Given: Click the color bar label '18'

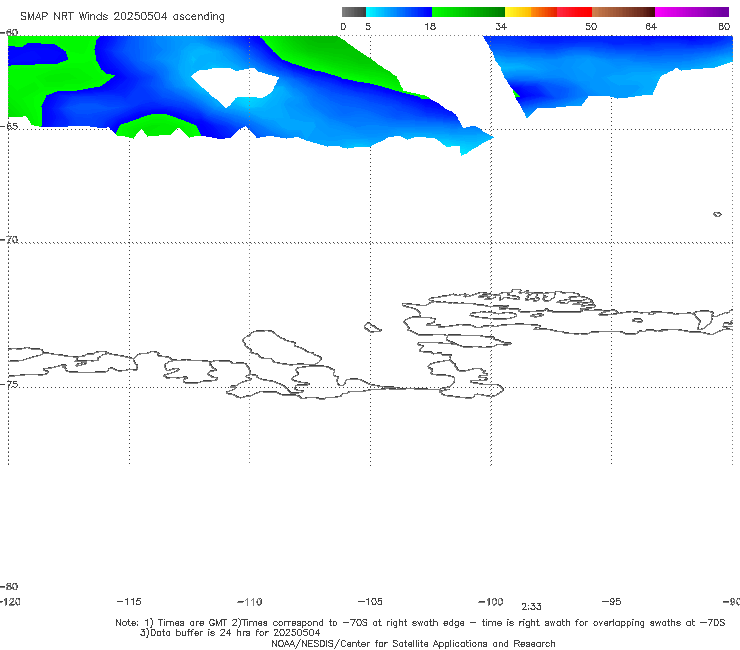Looking at the screenshot, I should point(430,26).
